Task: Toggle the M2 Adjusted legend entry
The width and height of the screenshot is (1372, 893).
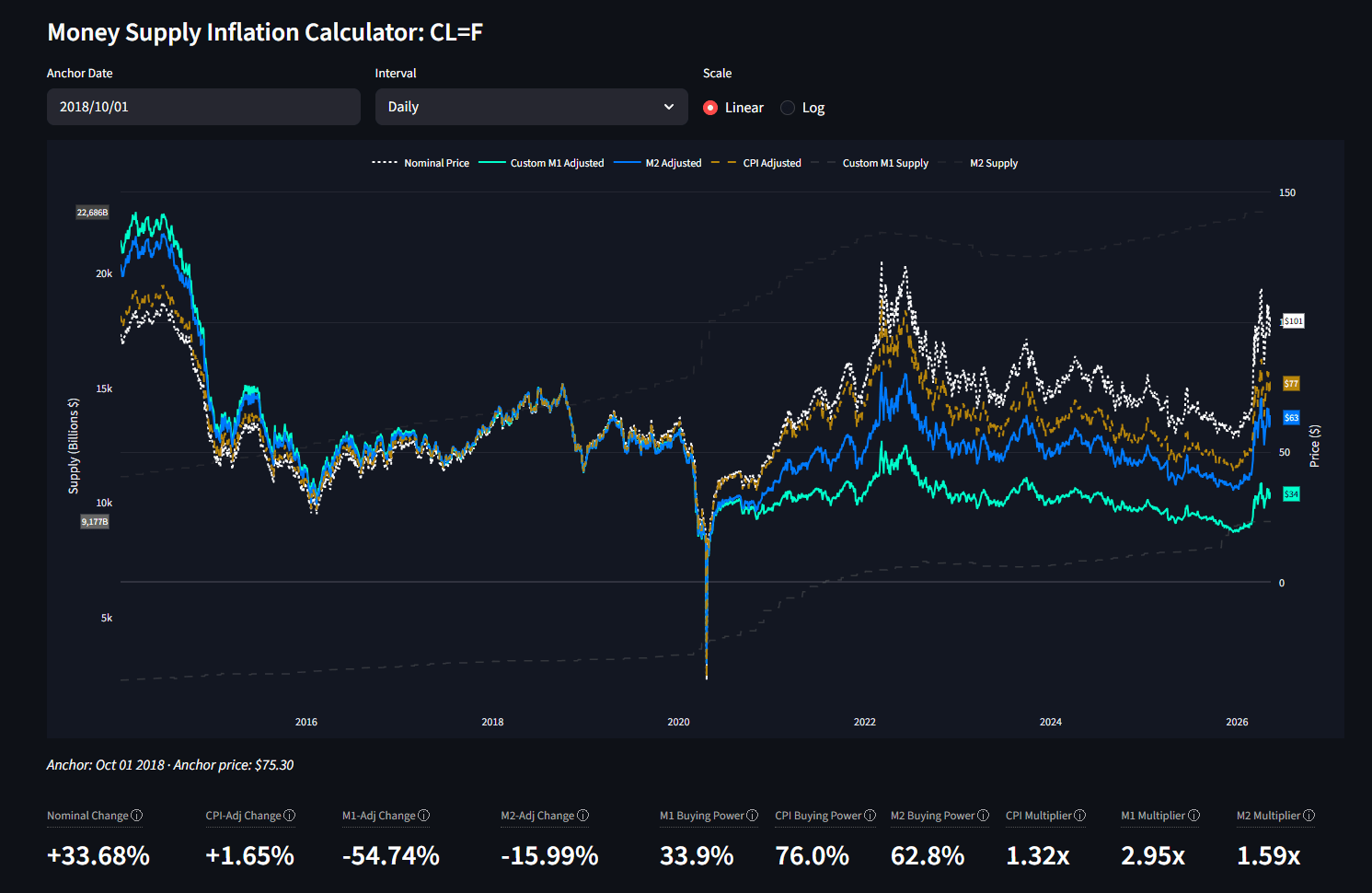Action: 658,163
